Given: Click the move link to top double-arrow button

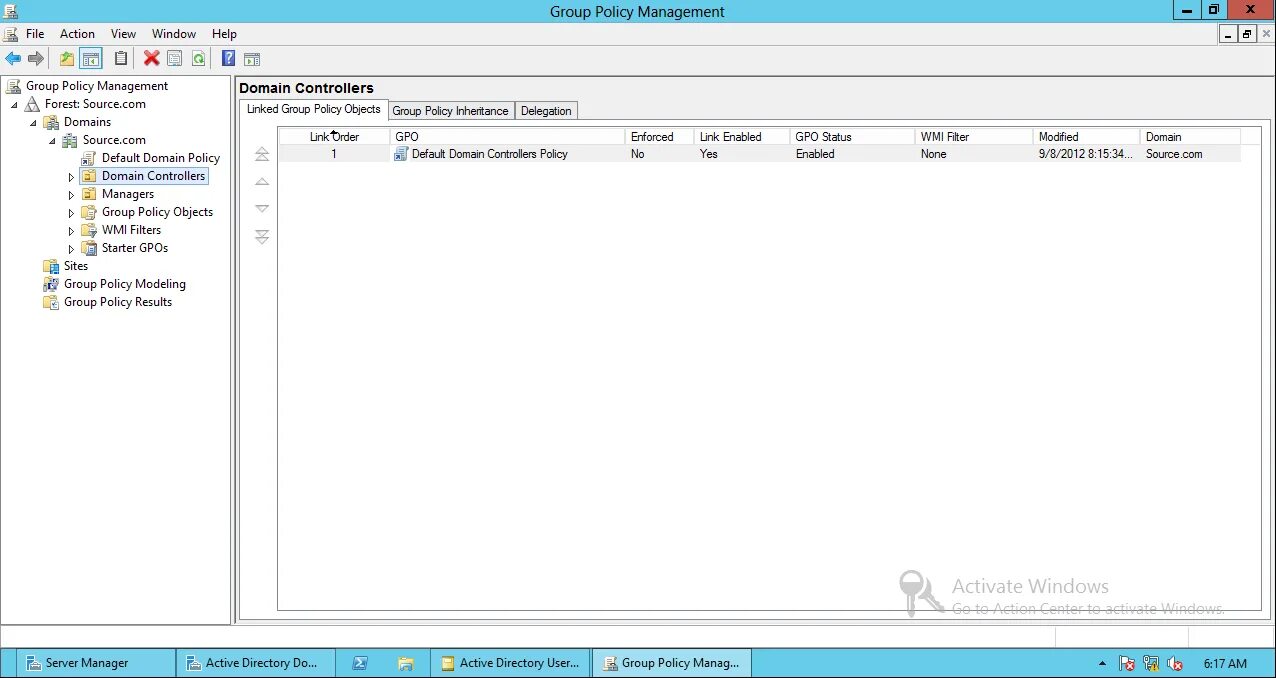Looking at the screenshot, I should tap(261, 153).
